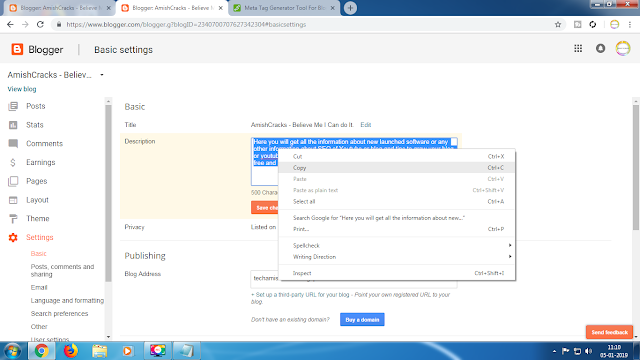
Task: Click the Save changes button
Action: (265, 208)
